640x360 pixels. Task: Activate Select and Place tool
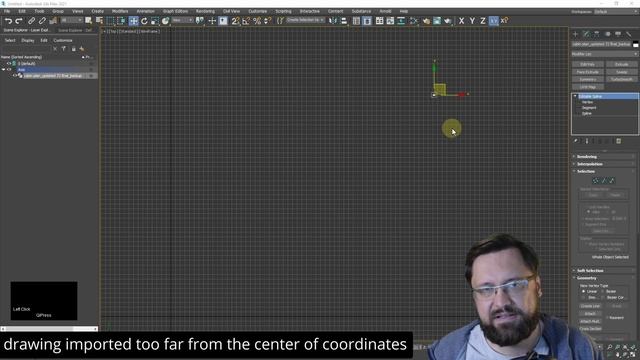click(x=165, y=20)
